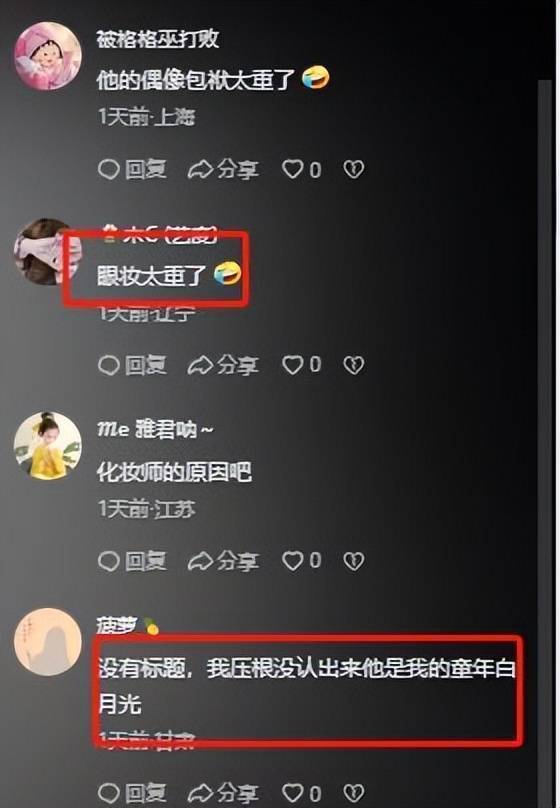
Task: Like the comment from 被格格巫打败
Action: [301, 169]
